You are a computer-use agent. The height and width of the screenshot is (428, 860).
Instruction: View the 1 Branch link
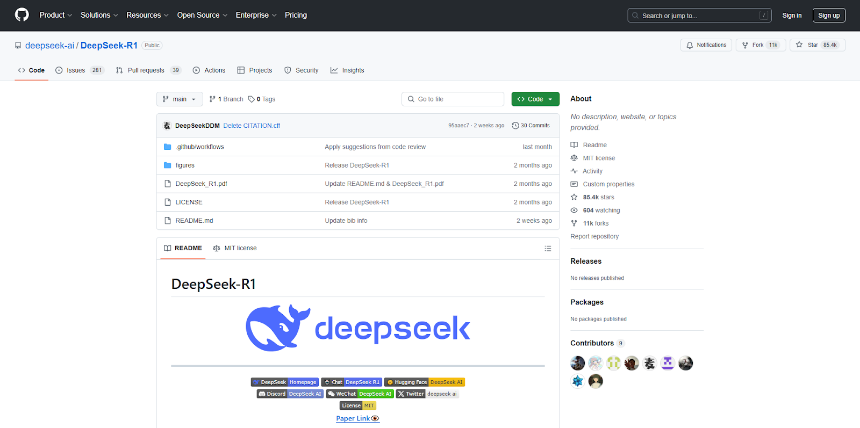point(226,99)
